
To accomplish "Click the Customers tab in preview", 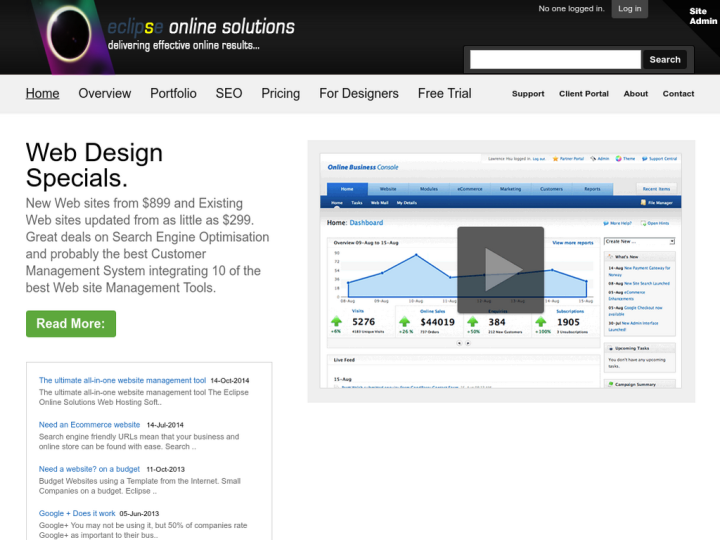I will 551,189.
